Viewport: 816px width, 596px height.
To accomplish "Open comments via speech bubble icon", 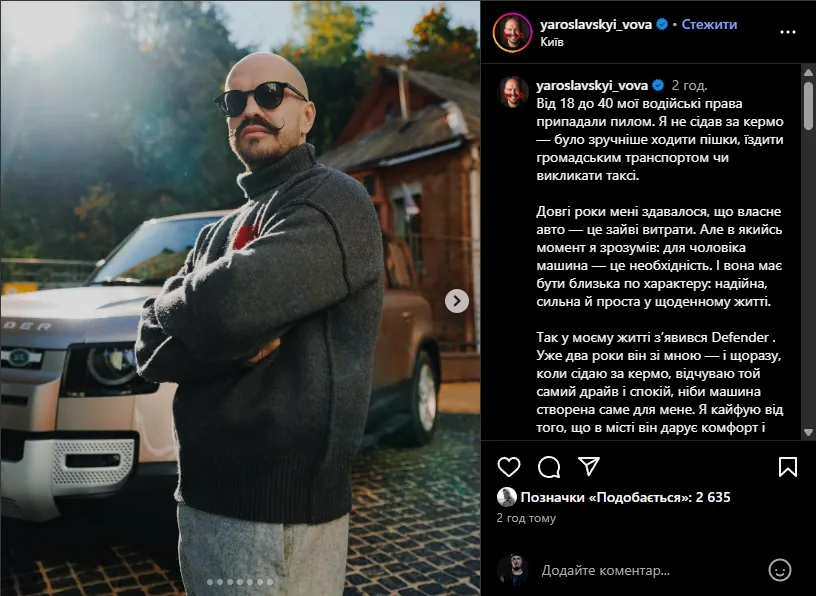I will pyautogui.click(x=549, y=467).
